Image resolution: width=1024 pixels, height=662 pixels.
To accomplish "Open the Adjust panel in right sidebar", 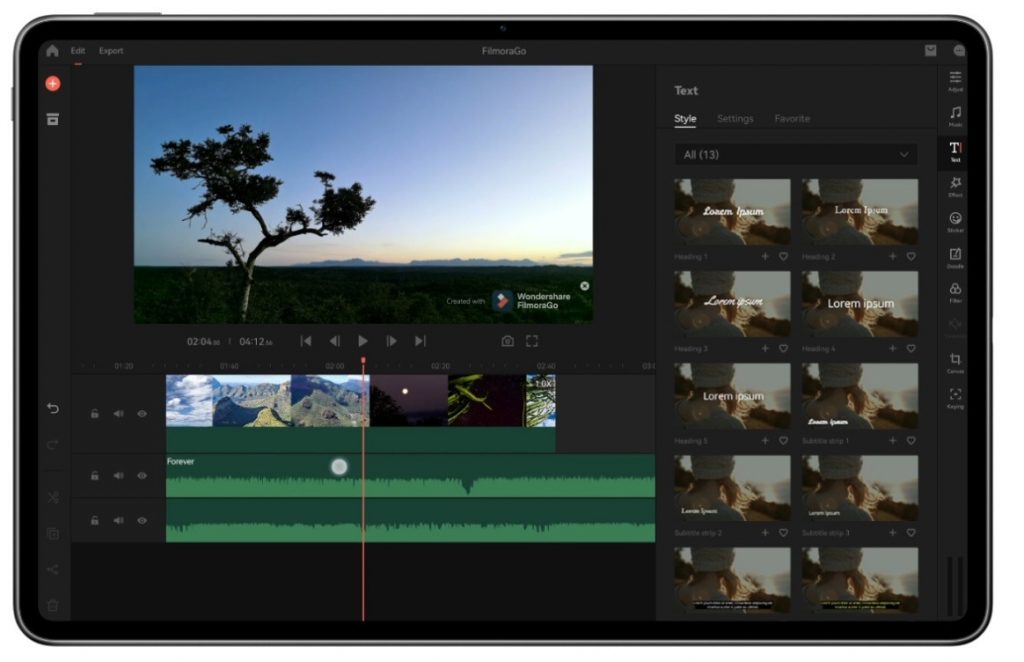I will 955,81.
